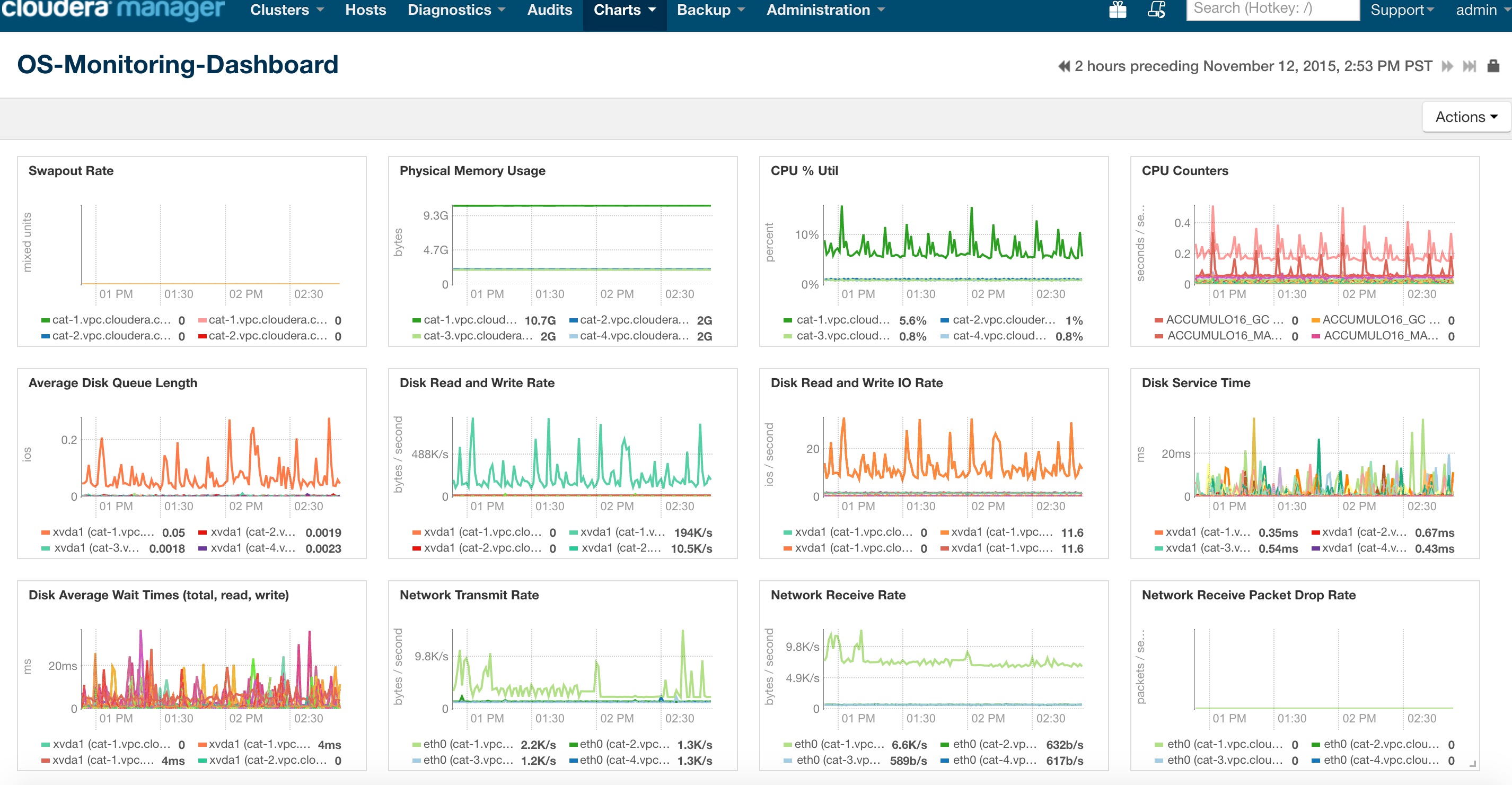The height and width of the screenshot is (785, 1512).
Task: Click orange xvda1 swatch in Disk Queue legend
Action: point(45,533)
